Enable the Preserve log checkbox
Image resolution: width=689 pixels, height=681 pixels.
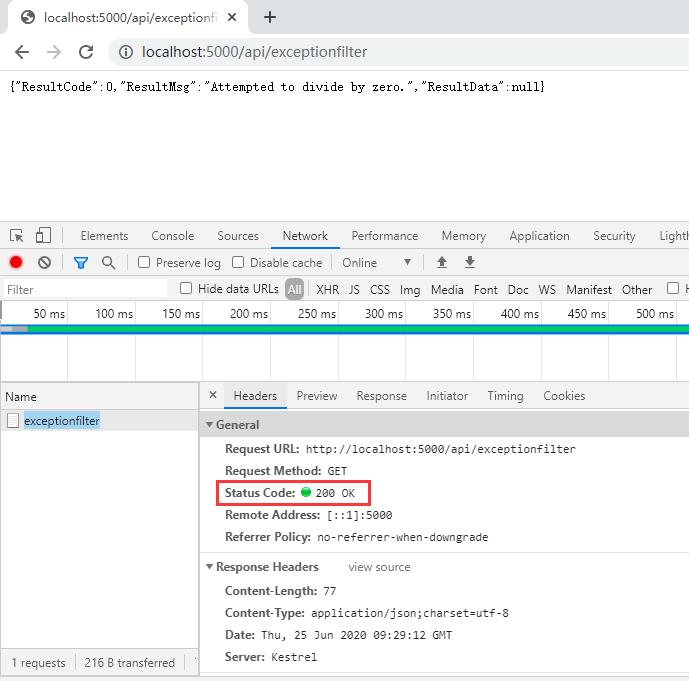click(x=145, y=263)
